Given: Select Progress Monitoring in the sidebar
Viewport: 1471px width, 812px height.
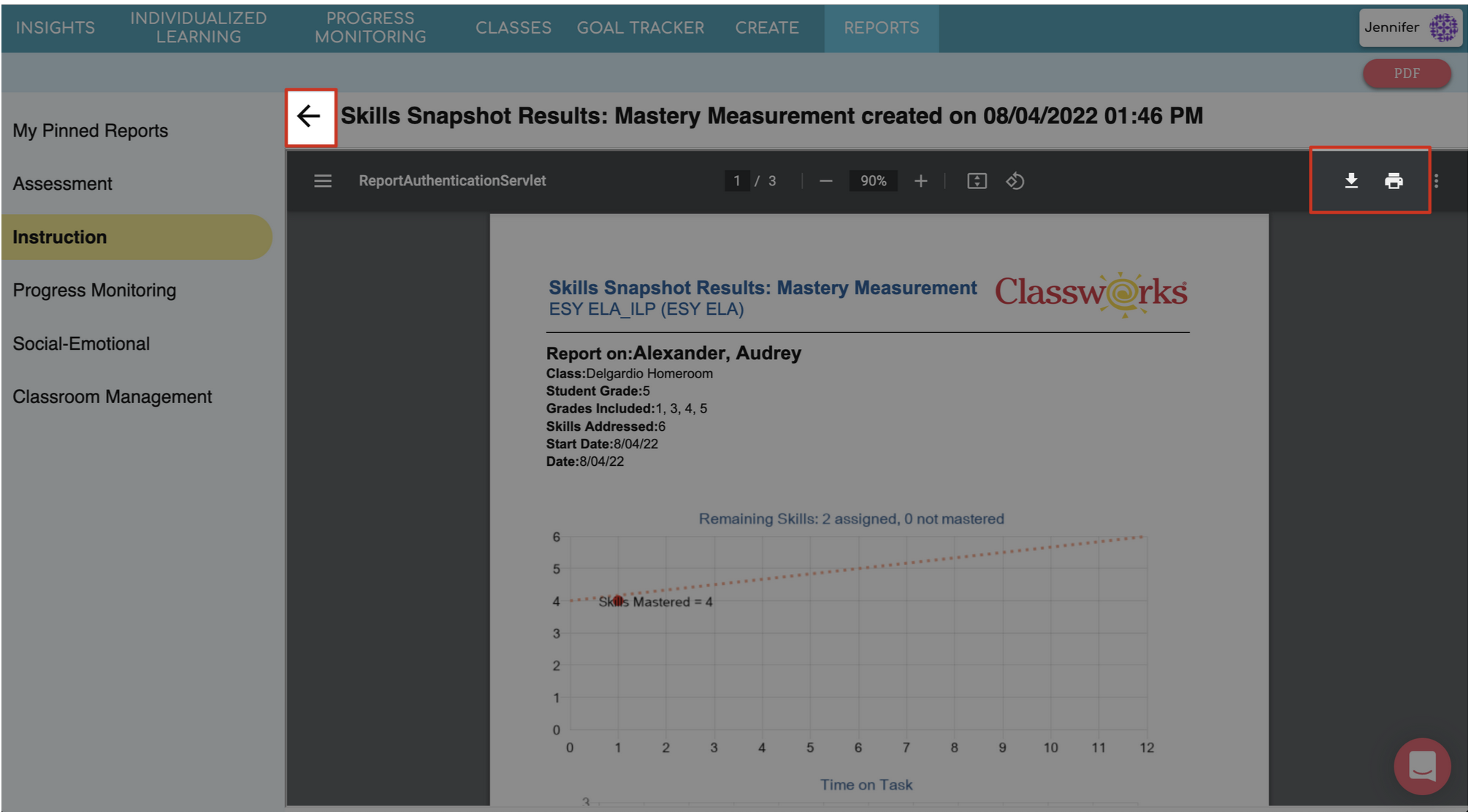Looking at the screenshot, I should tap(93, 290).
